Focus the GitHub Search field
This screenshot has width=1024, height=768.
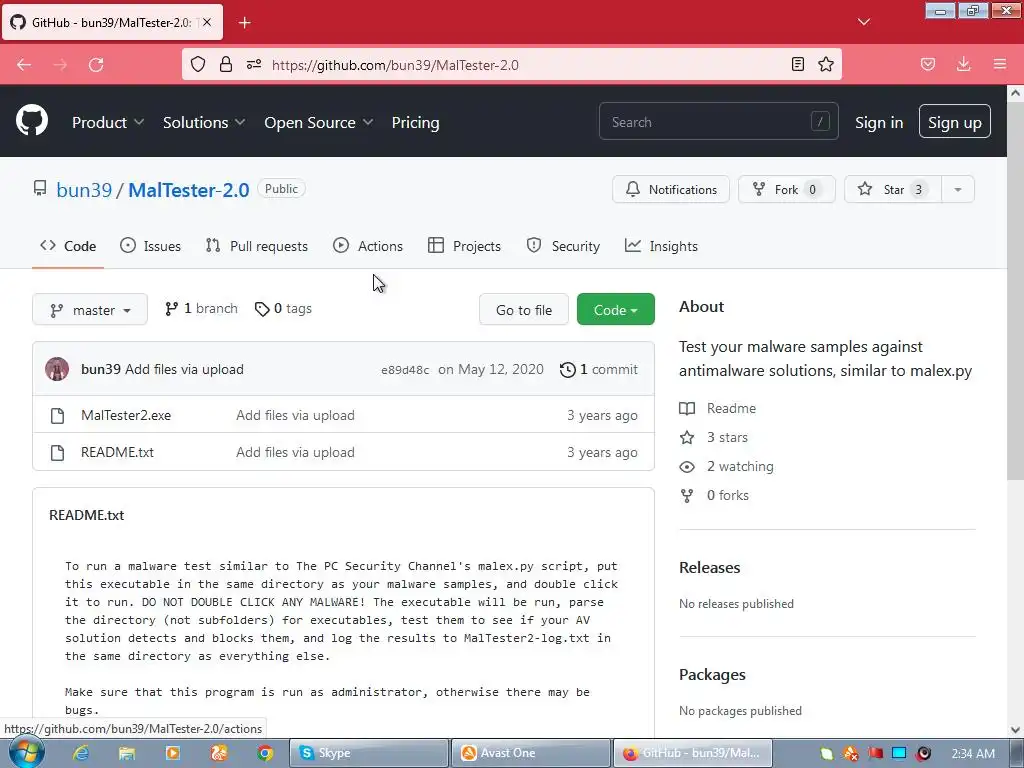coord(718,121)
